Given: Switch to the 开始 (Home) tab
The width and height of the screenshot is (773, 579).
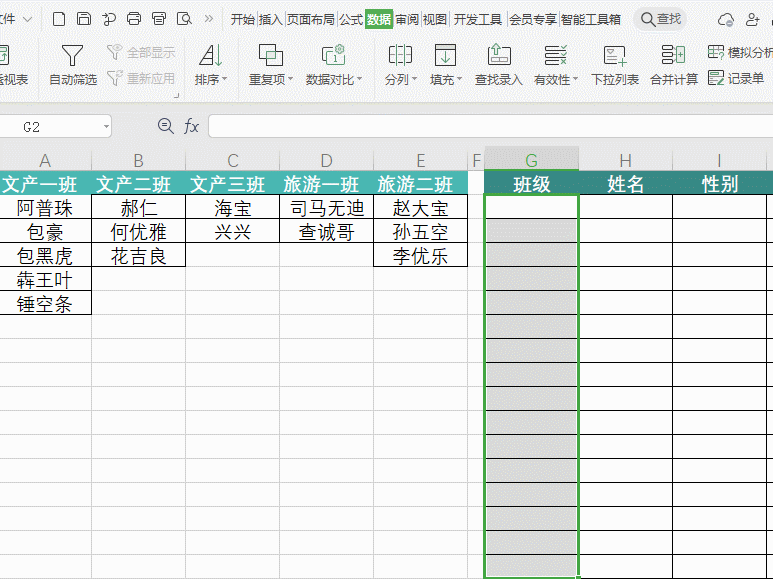Looking at the screenshot, I should [243, 19].
